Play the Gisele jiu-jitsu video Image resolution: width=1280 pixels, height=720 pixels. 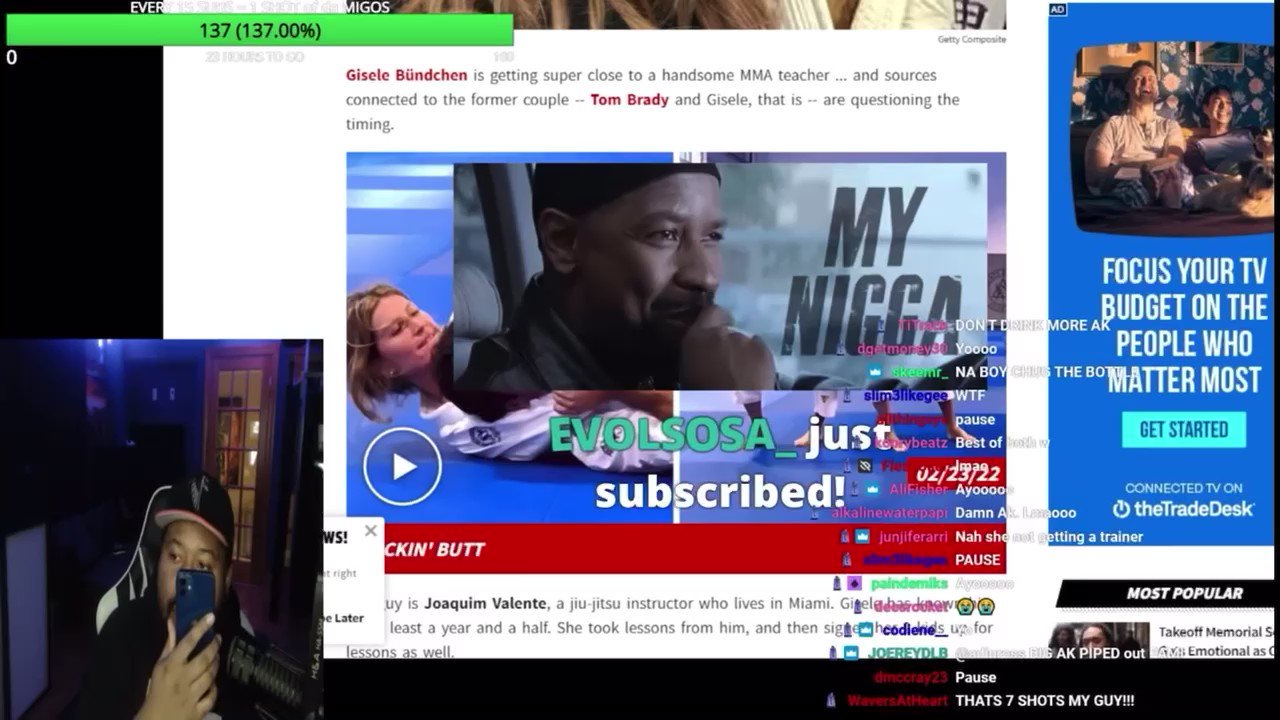402,466
